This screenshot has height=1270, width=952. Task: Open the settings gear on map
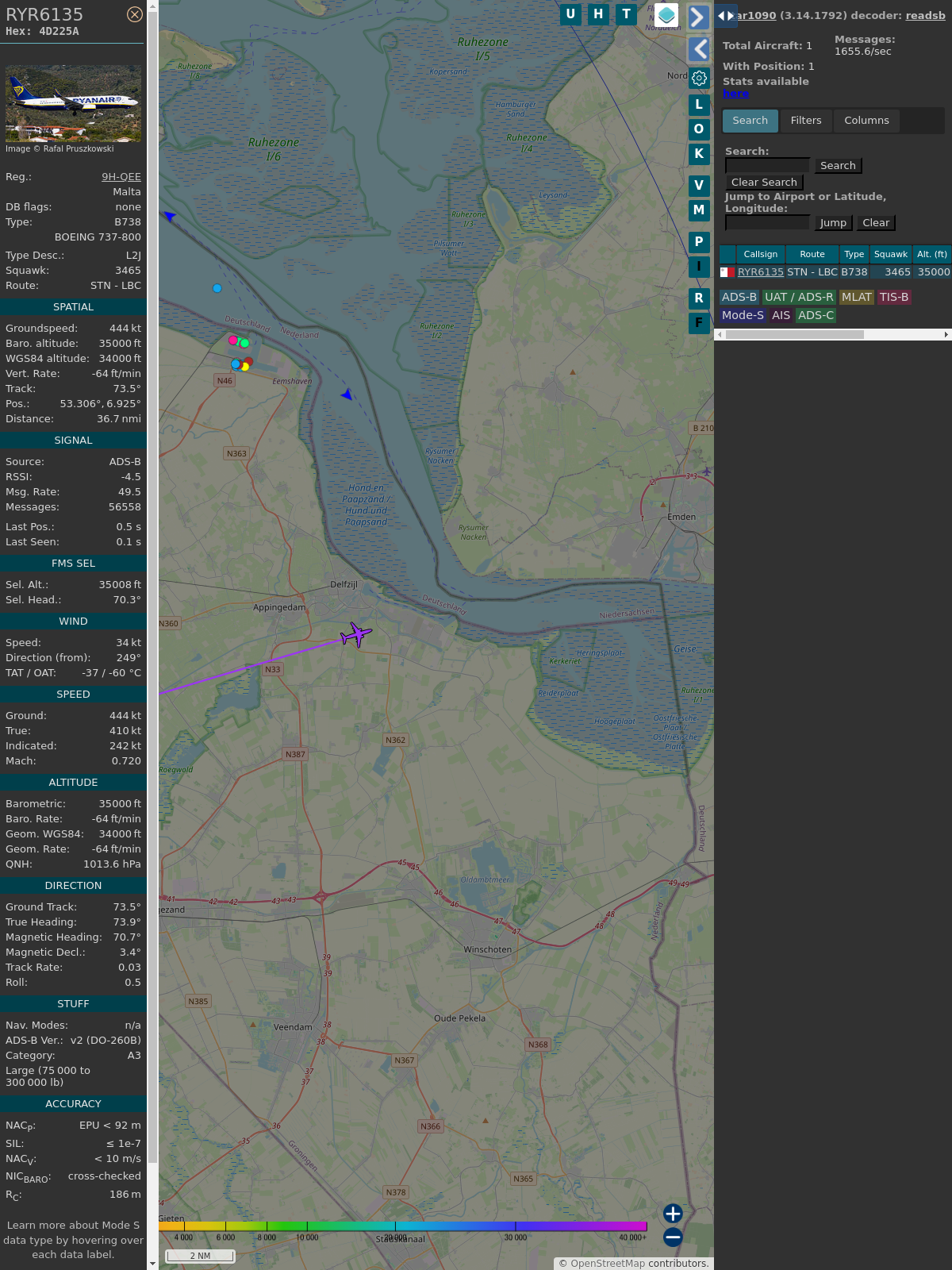(699, 78)
